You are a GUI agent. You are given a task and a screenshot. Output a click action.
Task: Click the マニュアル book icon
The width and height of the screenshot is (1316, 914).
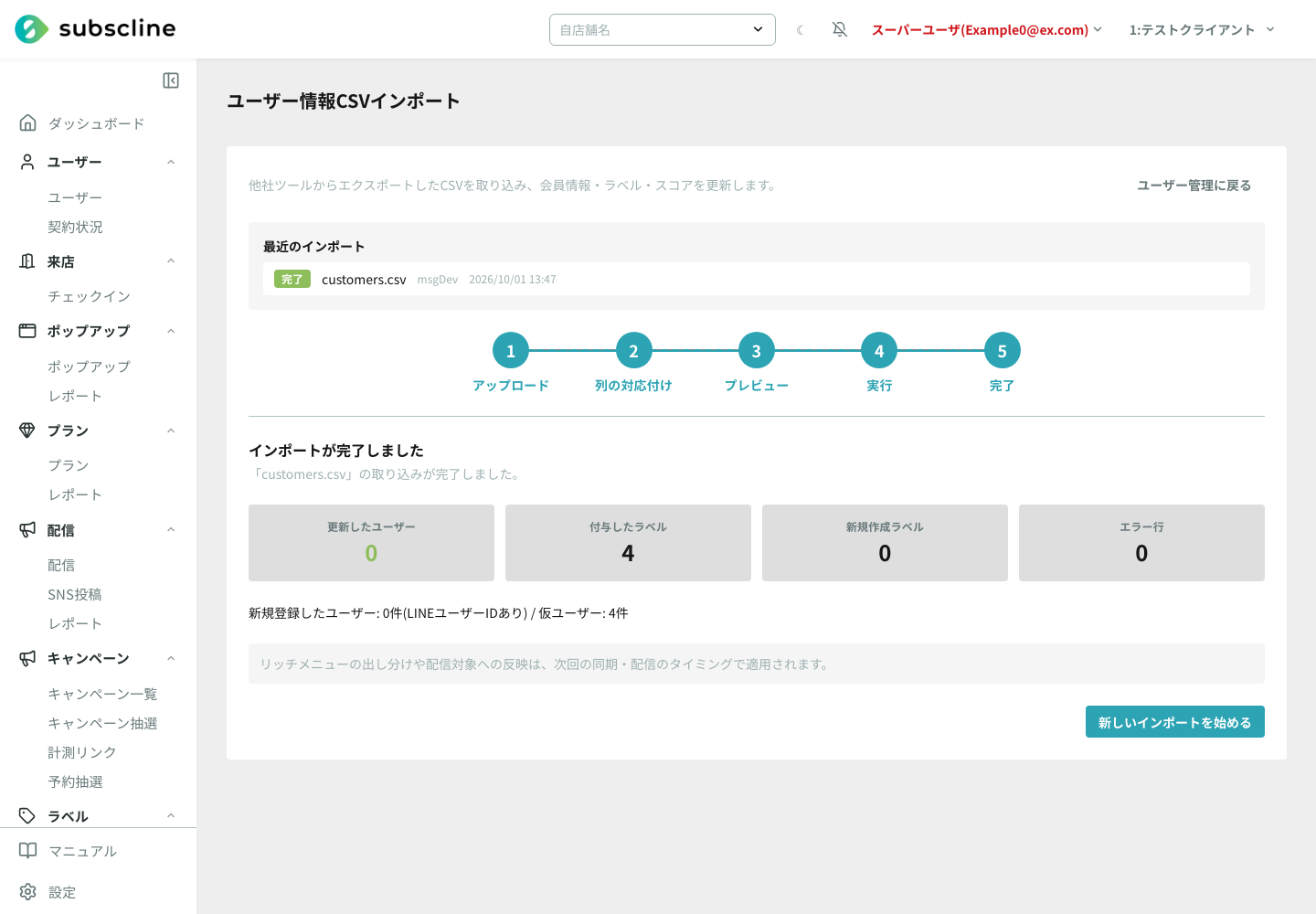pos(28,851)
